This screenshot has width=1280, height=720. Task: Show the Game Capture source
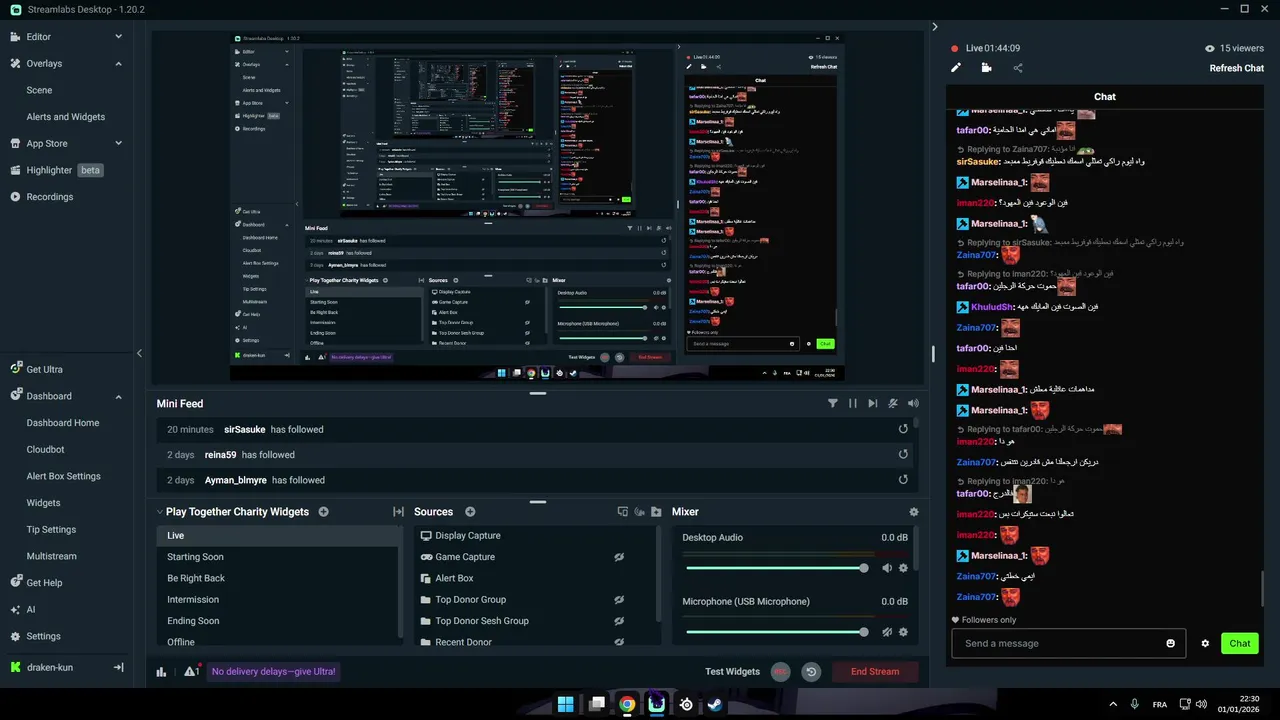pos(619,557)
